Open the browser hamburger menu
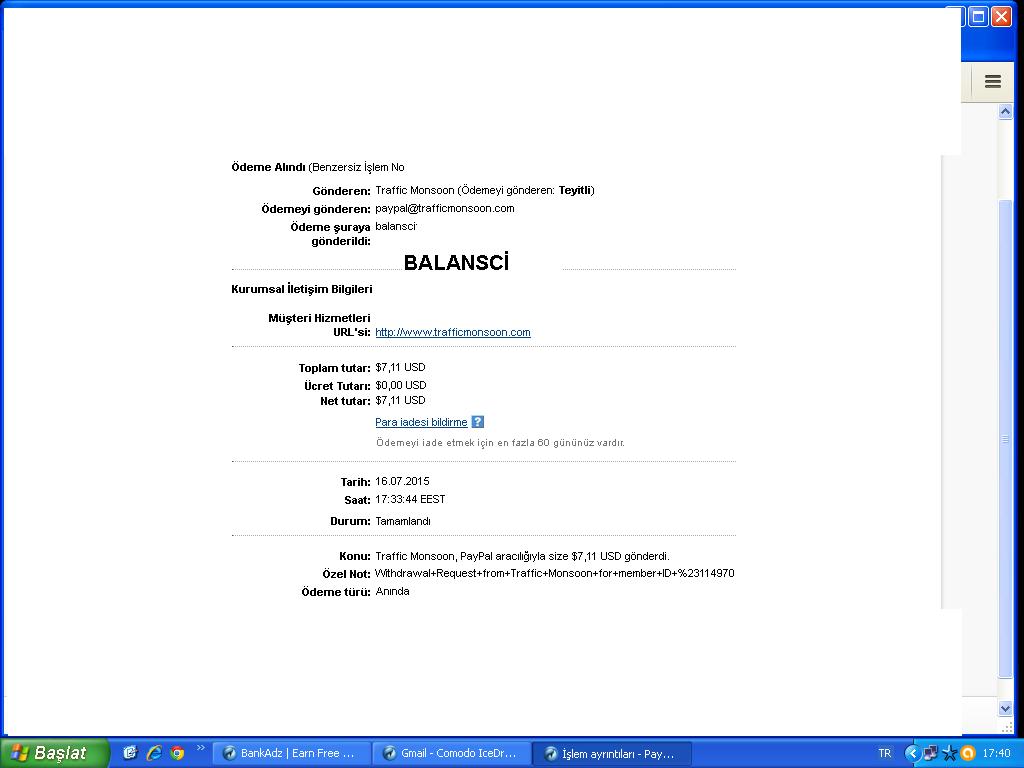Viewport: 1024px width, 768px height. [x=993, y=81]
